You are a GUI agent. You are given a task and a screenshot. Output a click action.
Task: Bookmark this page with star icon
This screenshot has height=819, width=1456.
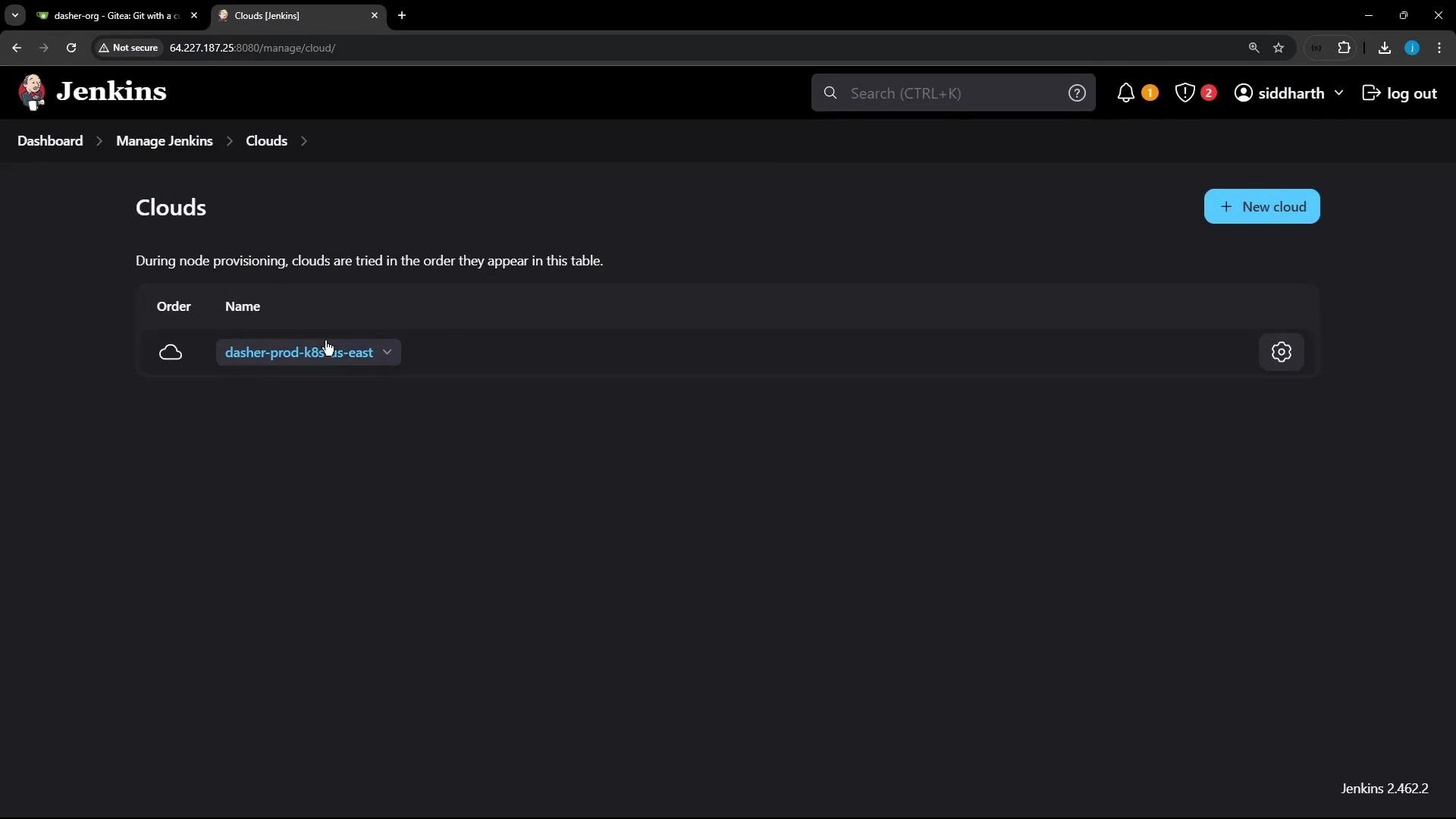[1279, 48]
